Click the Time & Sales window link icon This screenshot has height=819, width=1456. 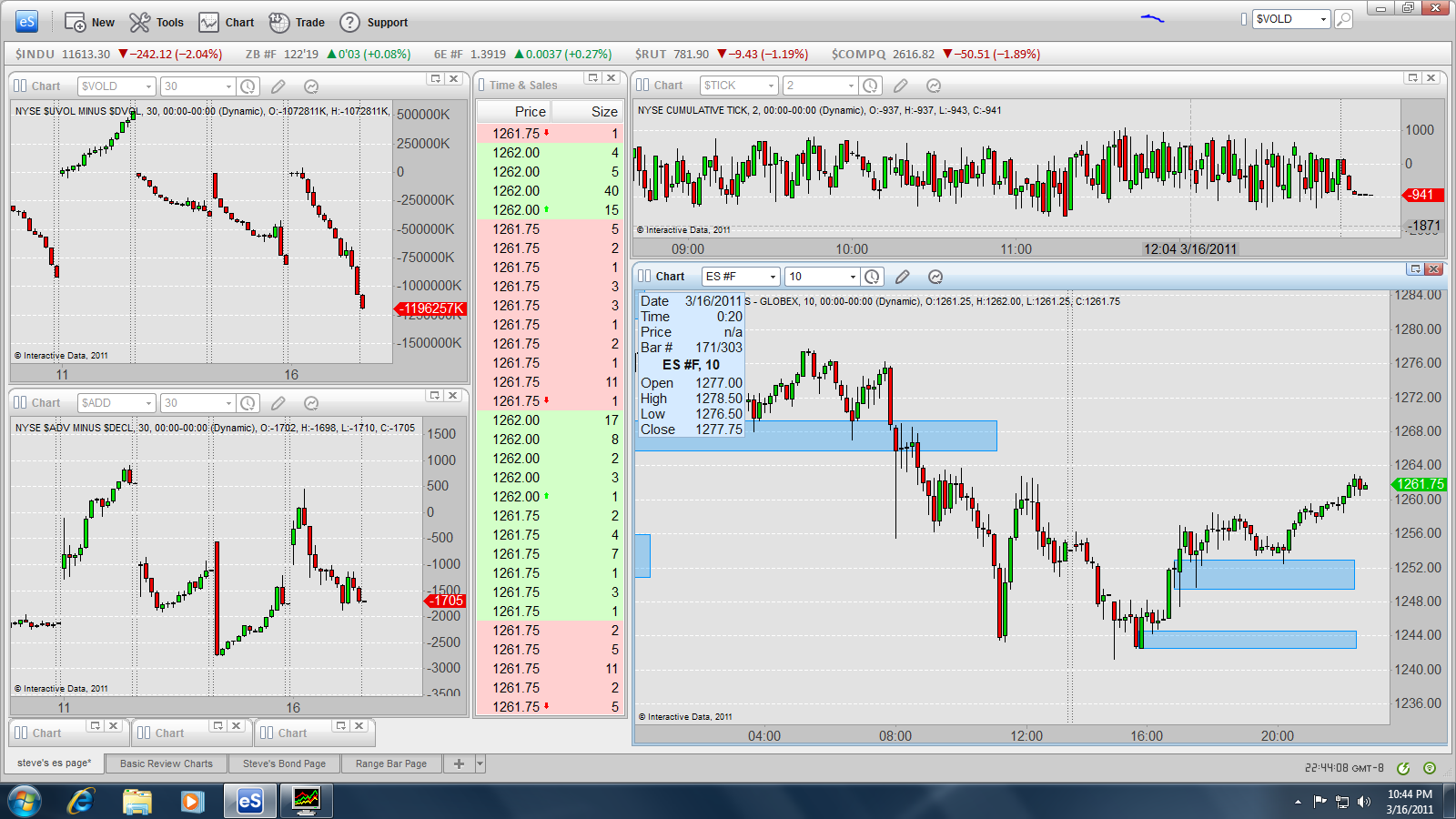click(481, 86)
